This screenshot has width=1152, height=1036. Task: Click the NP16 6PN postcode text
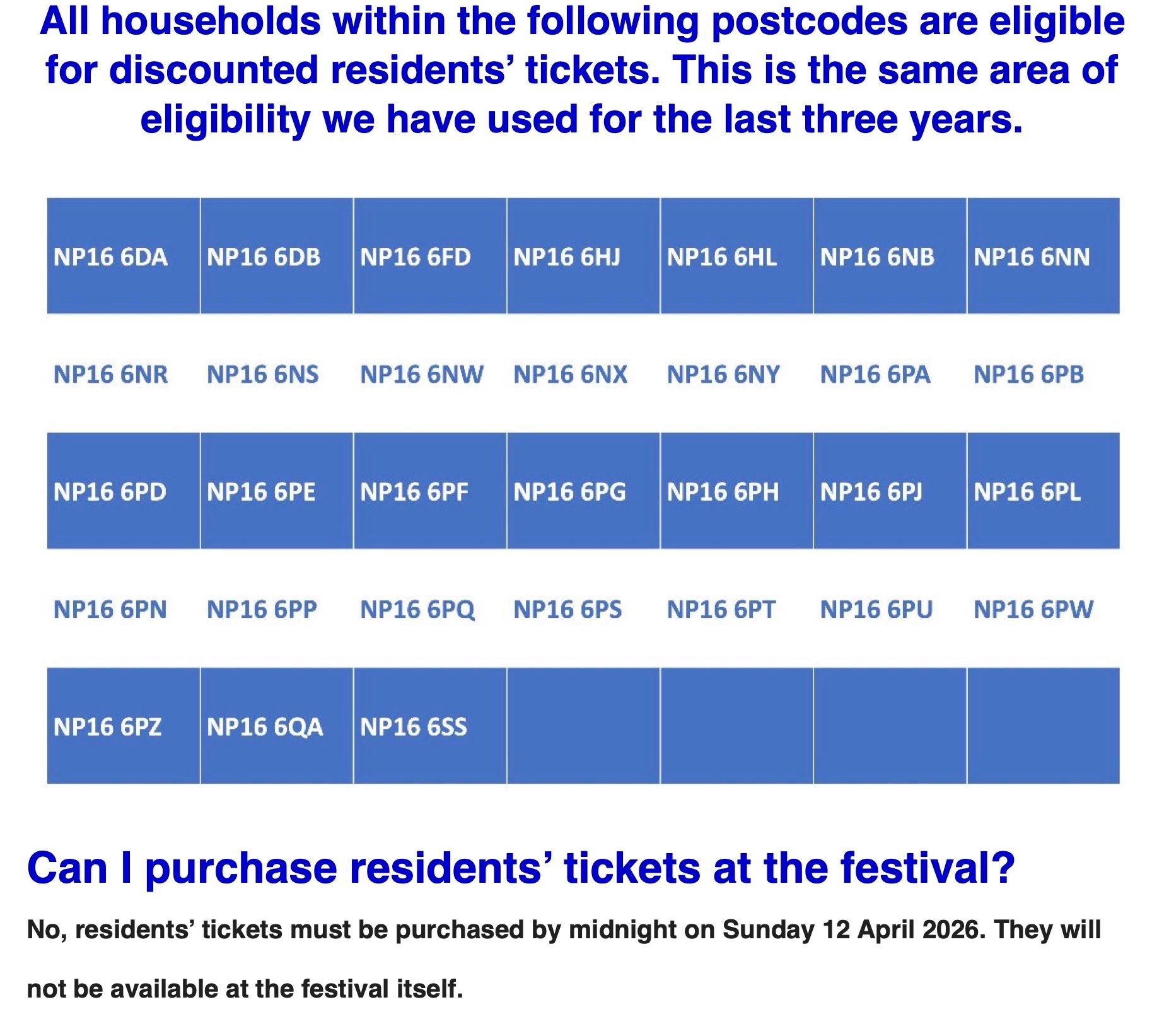(x=110, y=610)
